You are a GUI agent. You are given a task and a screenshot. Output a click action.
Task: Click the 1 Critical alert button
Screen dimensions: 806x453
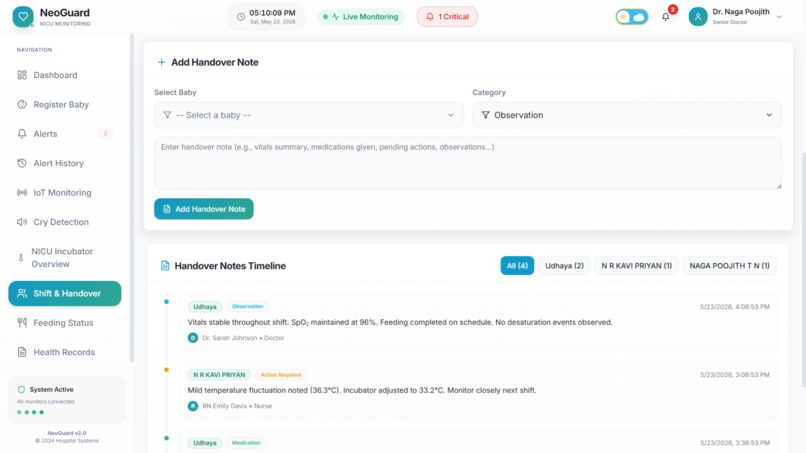pyautogui.click(x=447, y=16)
